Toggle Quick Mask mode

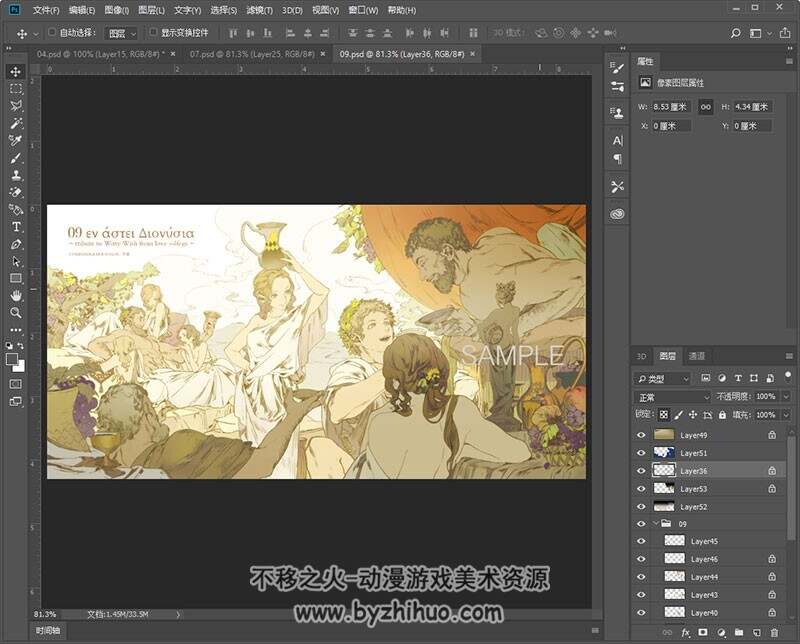[16, 384]
